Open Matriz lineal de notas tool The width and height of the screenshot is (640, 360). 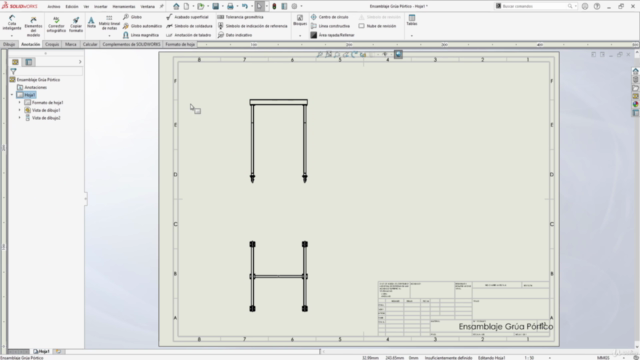tap(109, 23)
